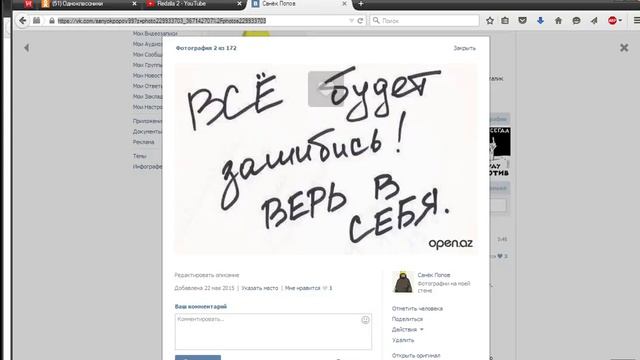Click Реклама in the background sidebar
The height and width of the screenshot is (360, 640).
point(143,142)
